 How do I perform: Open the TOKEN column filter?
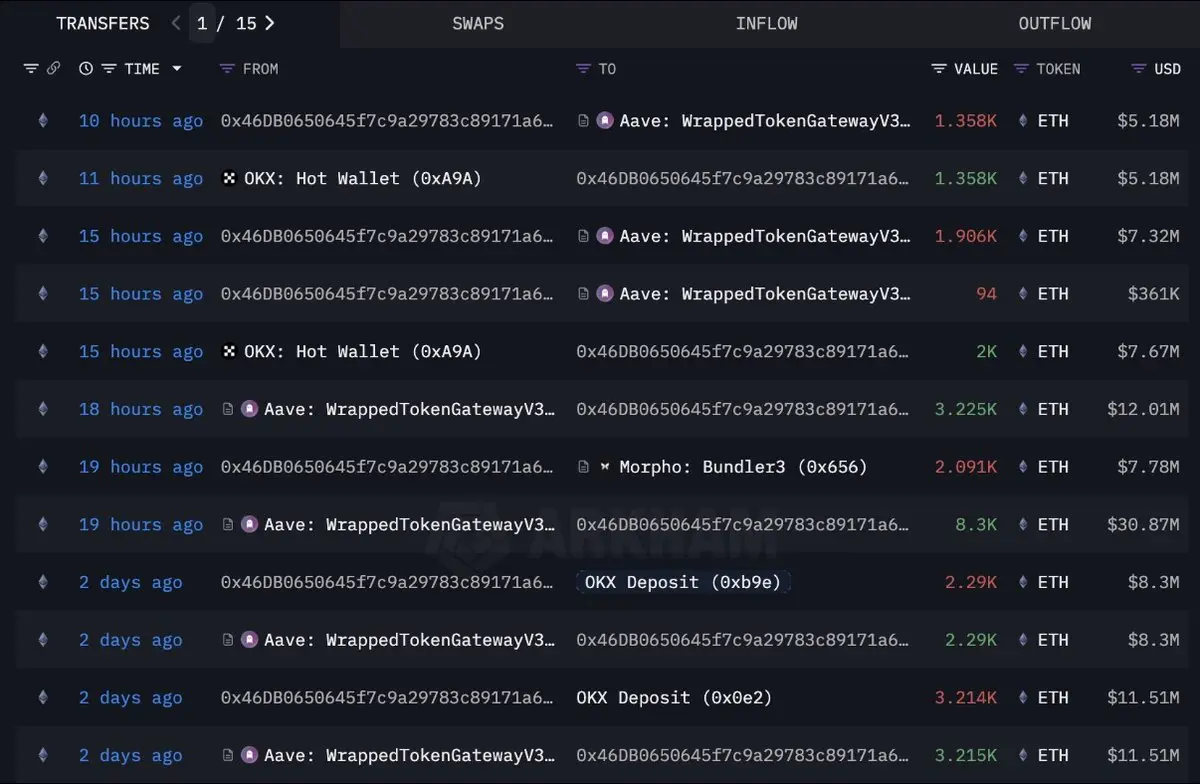(1021, 69)
